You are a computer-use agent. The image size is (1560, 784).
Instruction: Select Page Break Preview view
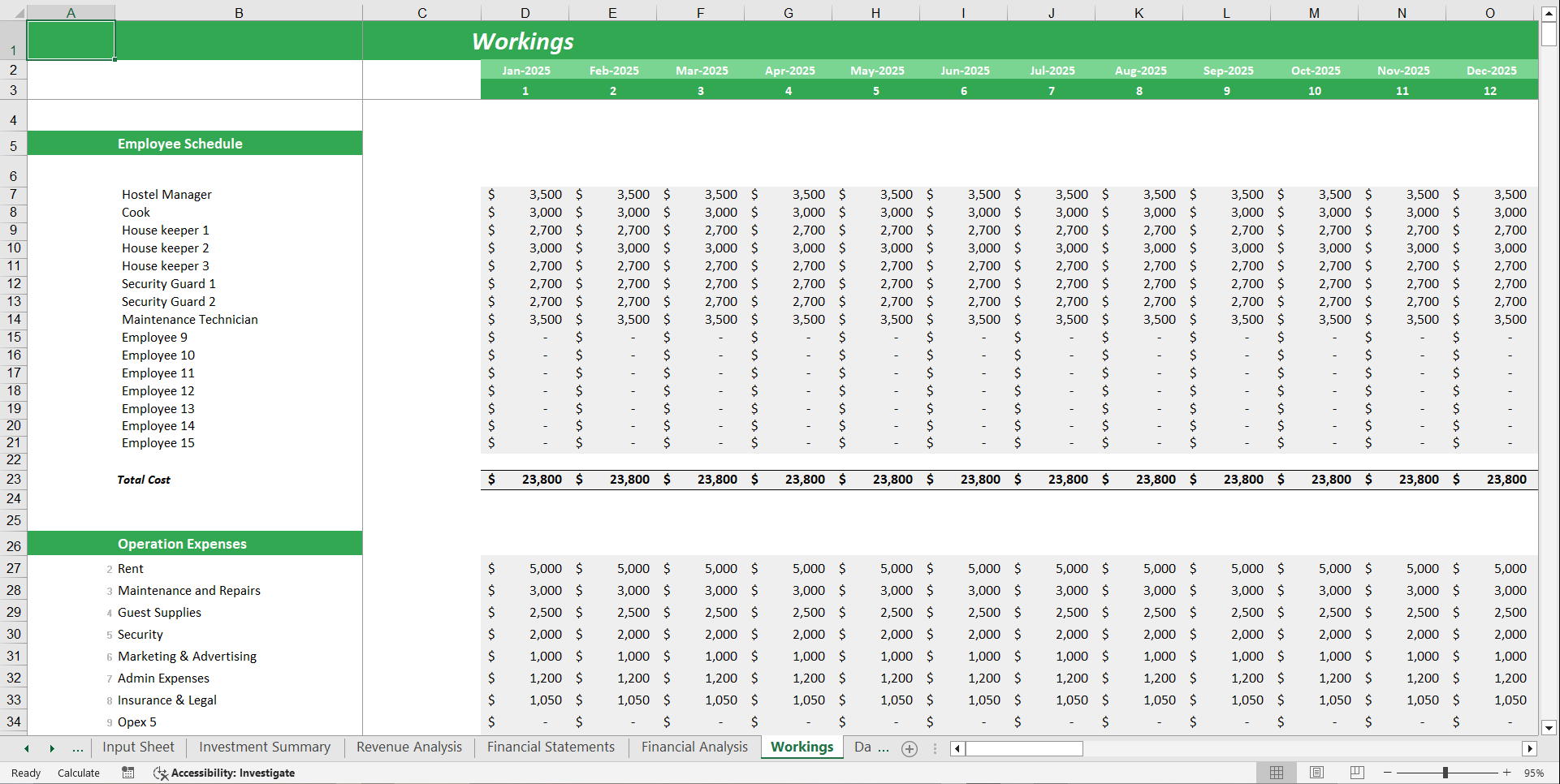pos(1356,773)
